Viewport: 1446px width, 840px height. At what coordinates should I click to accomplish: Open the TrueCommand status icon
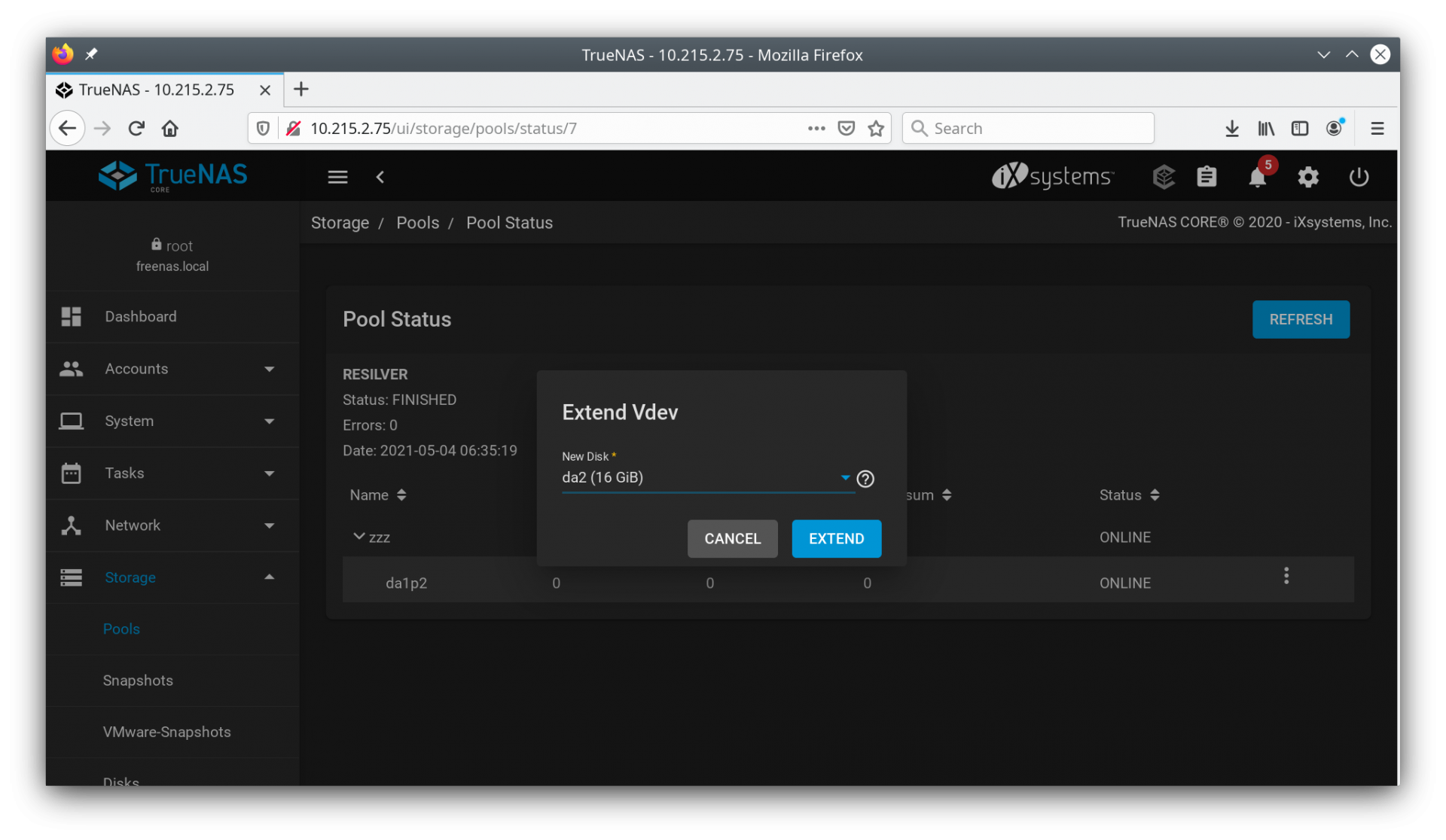(1164, 177)
